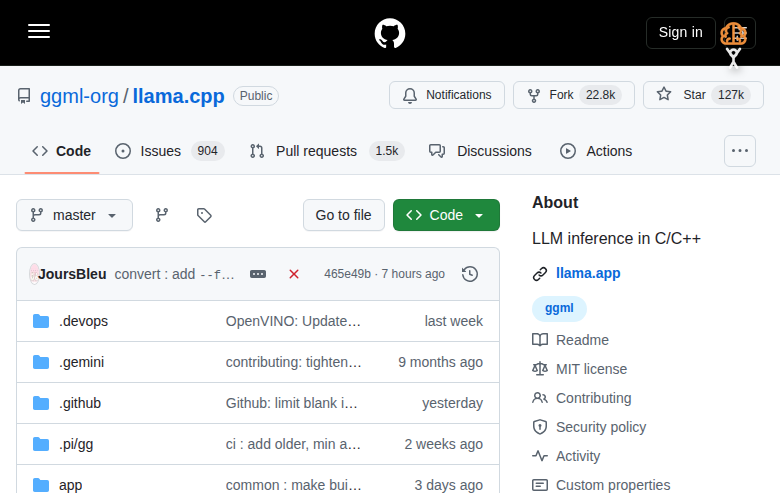
Task: Open the app folder
Action: [71, 485]
